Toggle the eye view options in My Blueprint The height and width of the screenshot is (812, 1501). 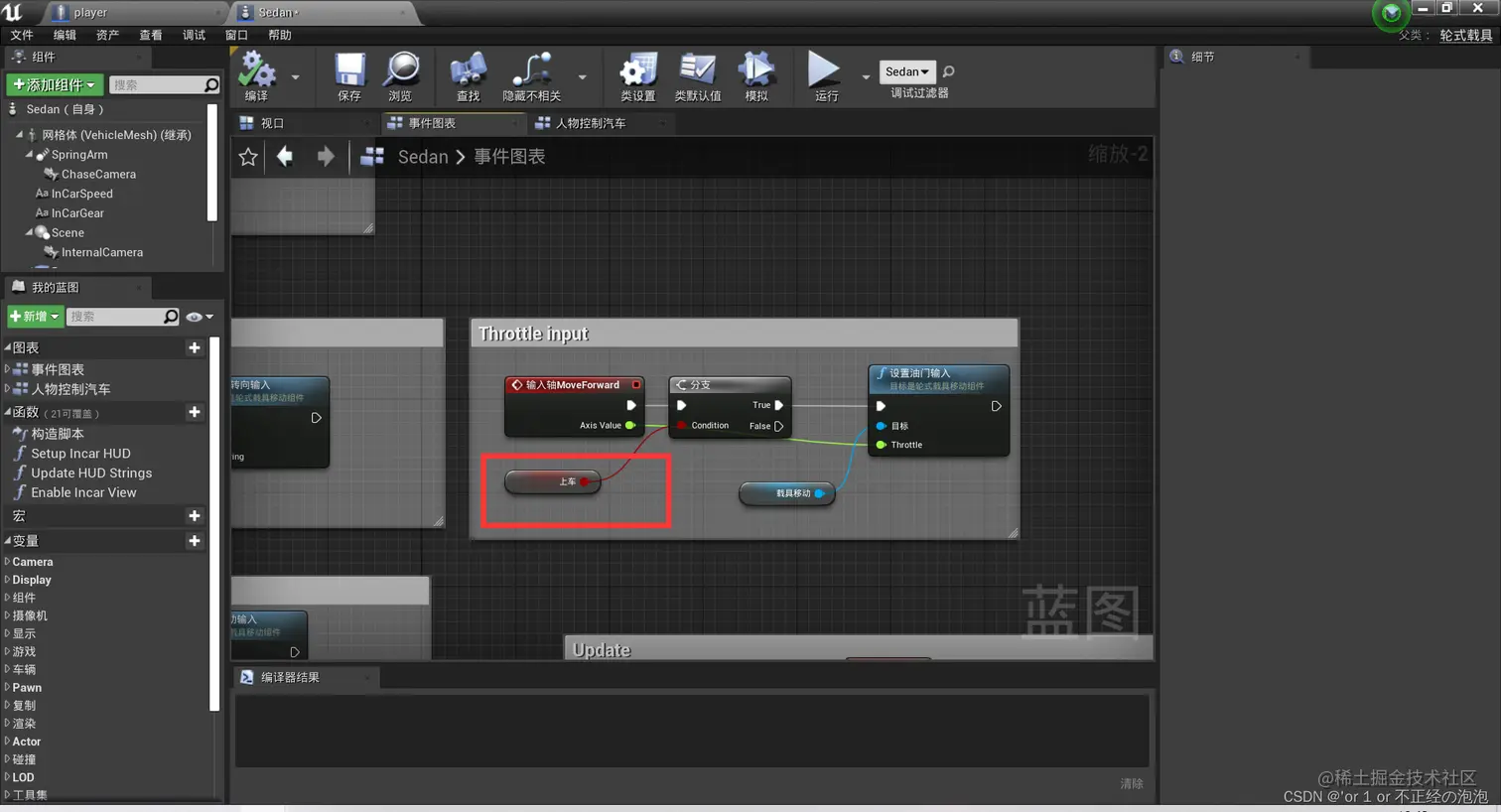coord(200,317)
